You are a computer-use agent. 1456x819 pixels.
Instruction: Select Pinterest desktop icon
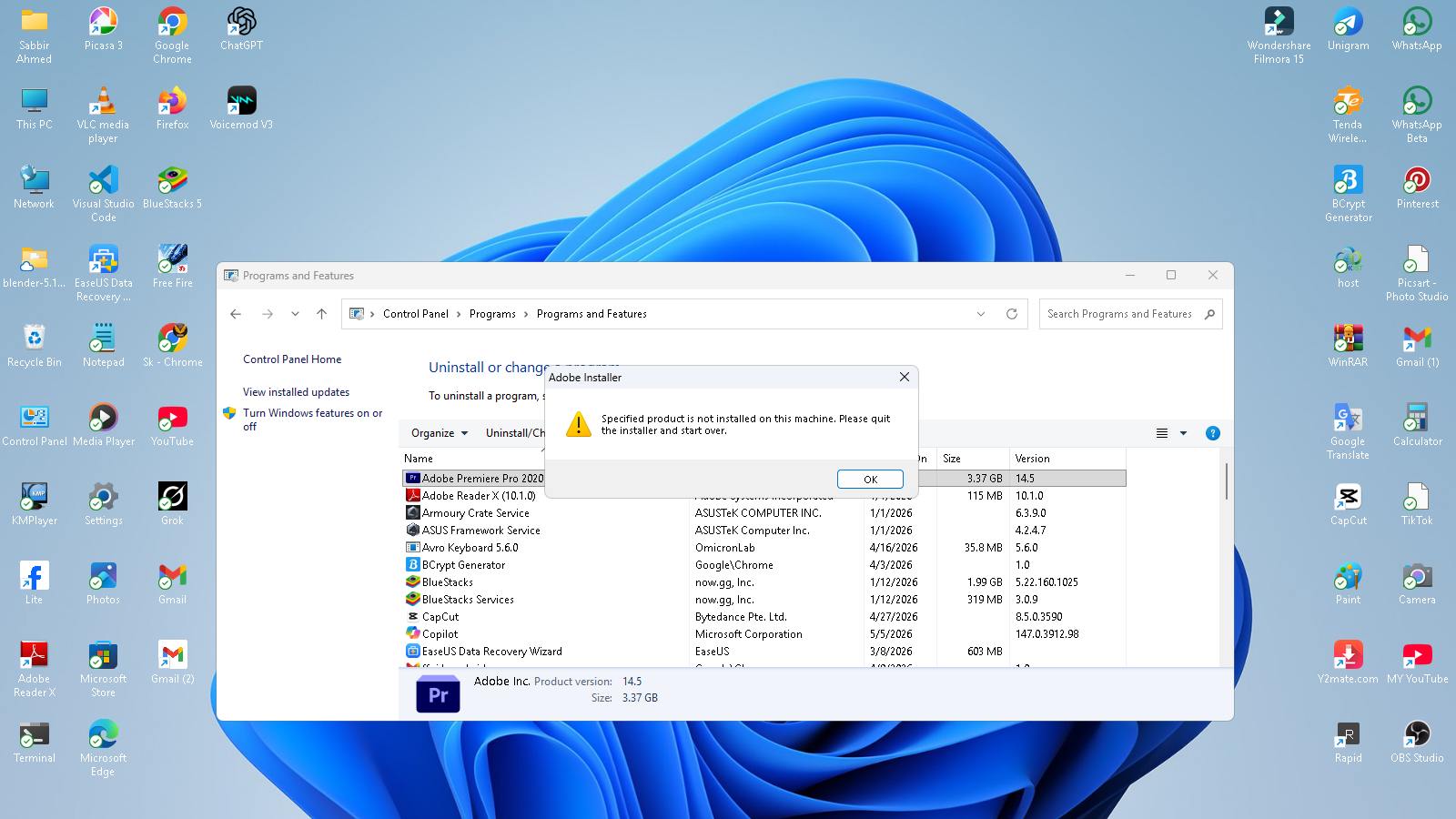tap(1417, 187)
